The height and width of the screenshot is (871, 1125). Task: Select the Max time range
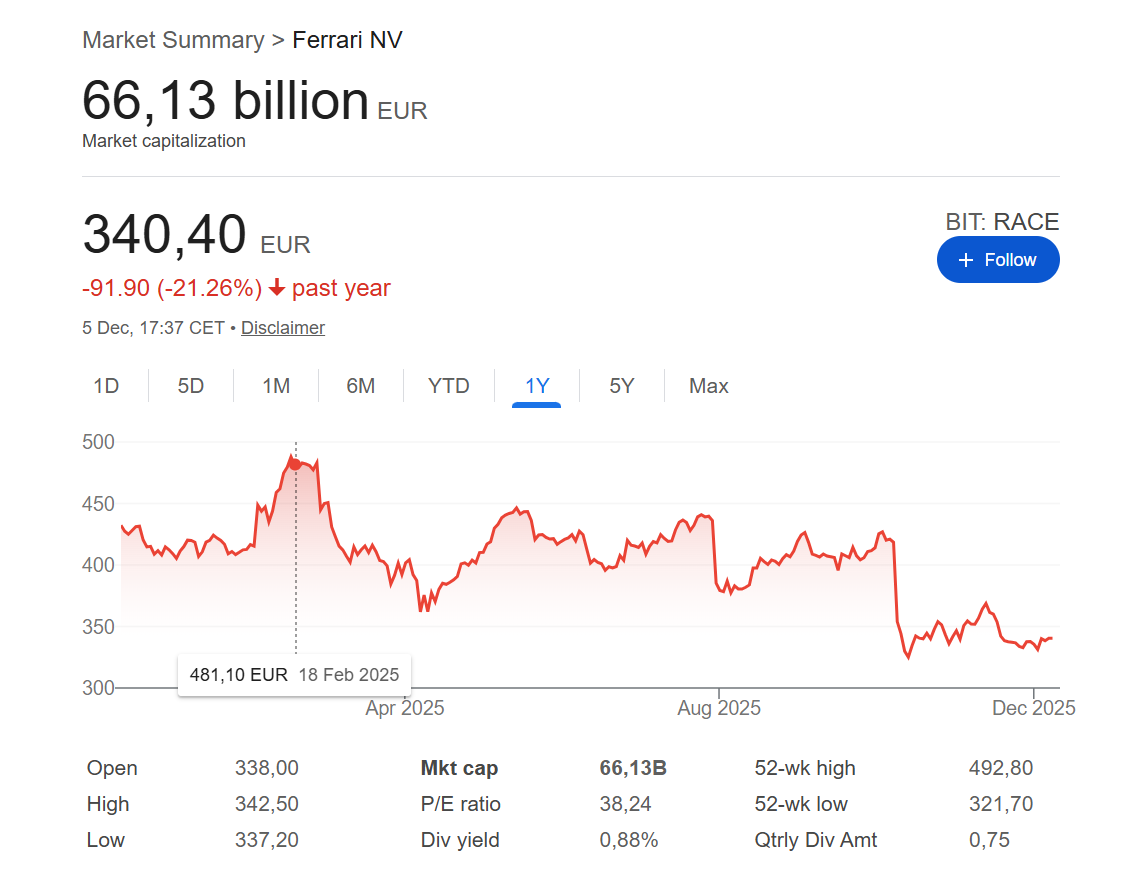coord(709,386)
